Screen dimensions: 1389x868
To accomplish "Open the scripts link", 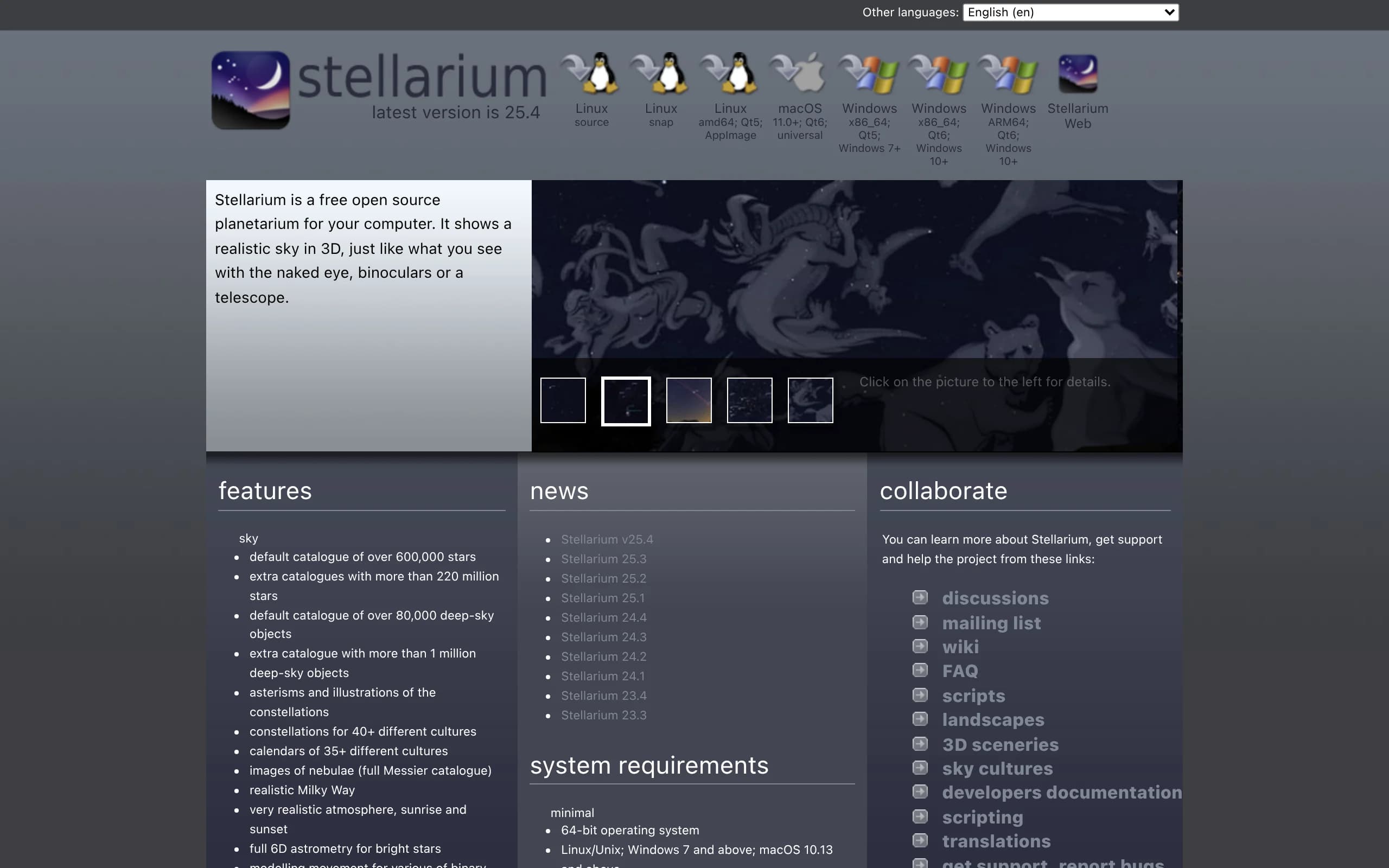I will 973,696.
